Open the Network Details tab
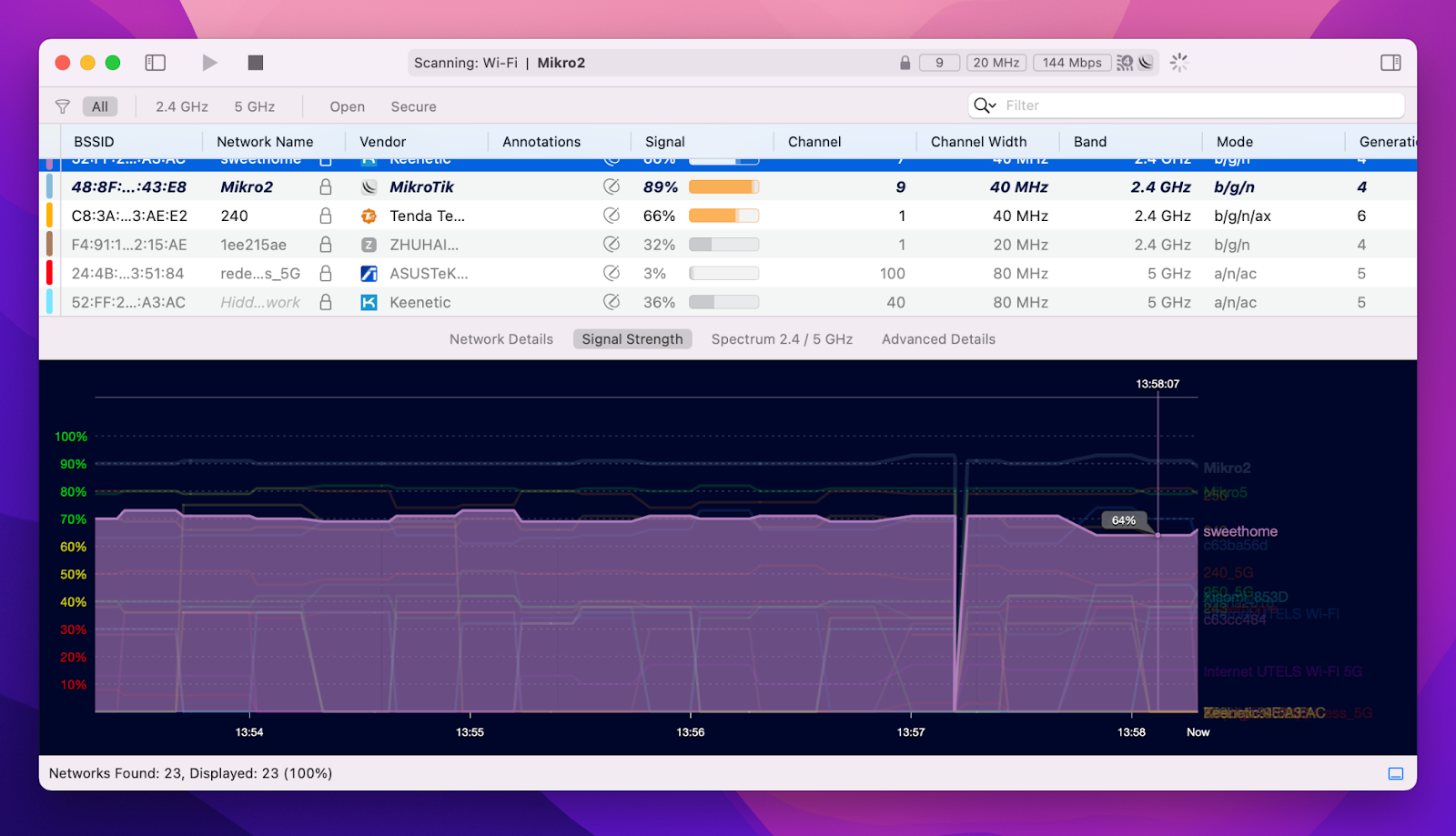Image resolution: width=1456 pixels, height=836 pixels. tap(501, 339)
